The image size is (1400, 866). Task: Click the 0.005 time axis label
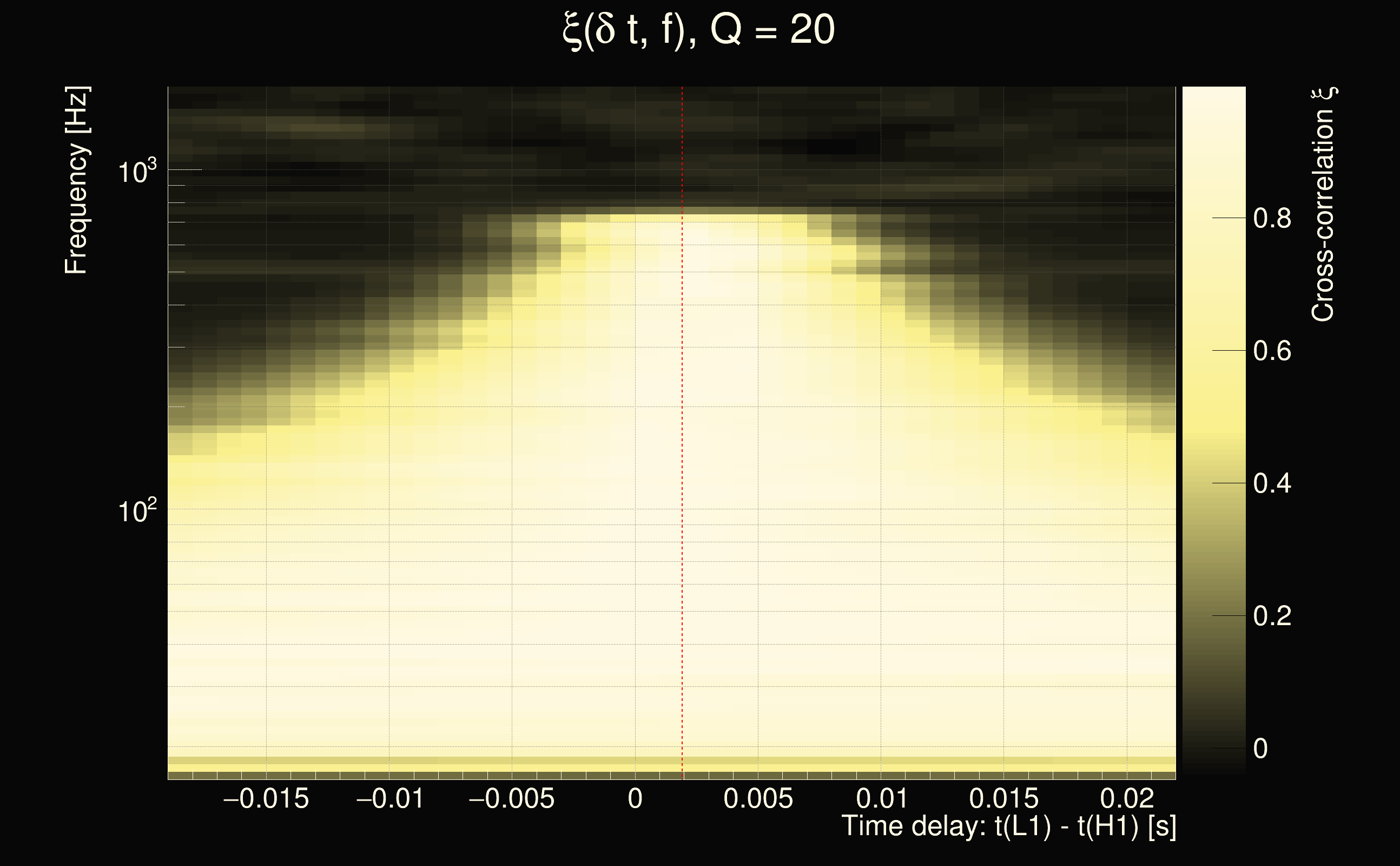[758, 798]
